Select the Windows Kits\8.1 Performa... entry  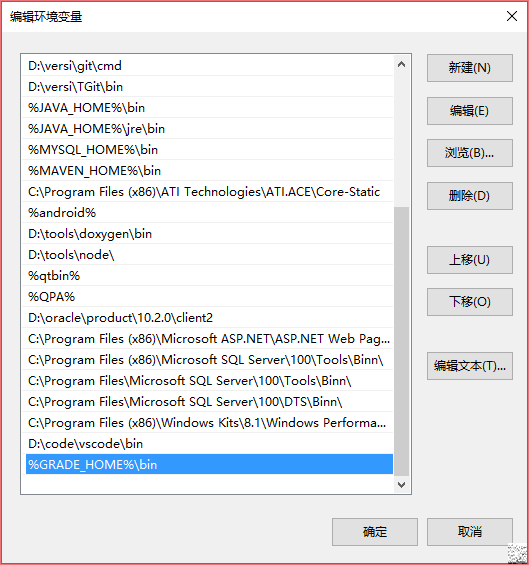pyautogui.click(x=208, y=423)
